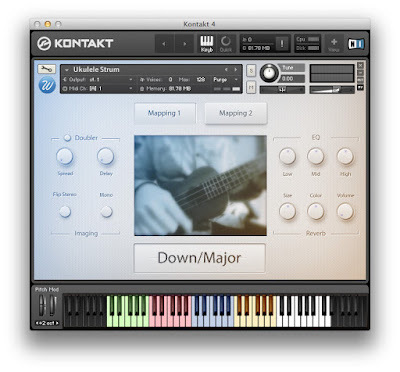
Task: Select next Ukulele Strum preset arrow
Action: click(236, 70)
